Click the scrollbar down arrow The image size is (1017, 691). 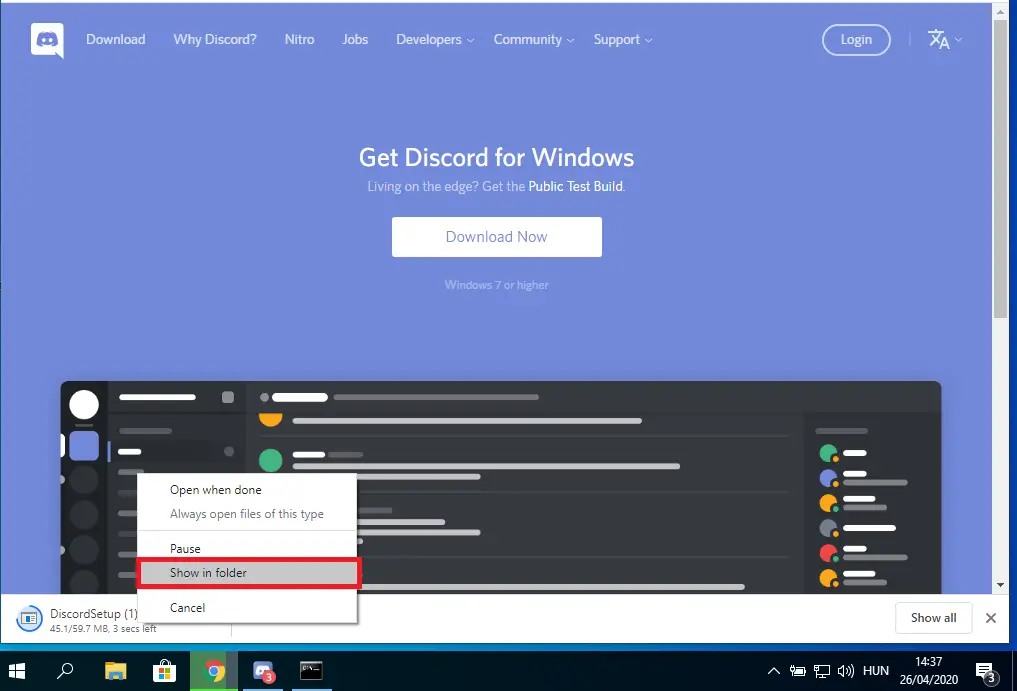click(1001, 585)
